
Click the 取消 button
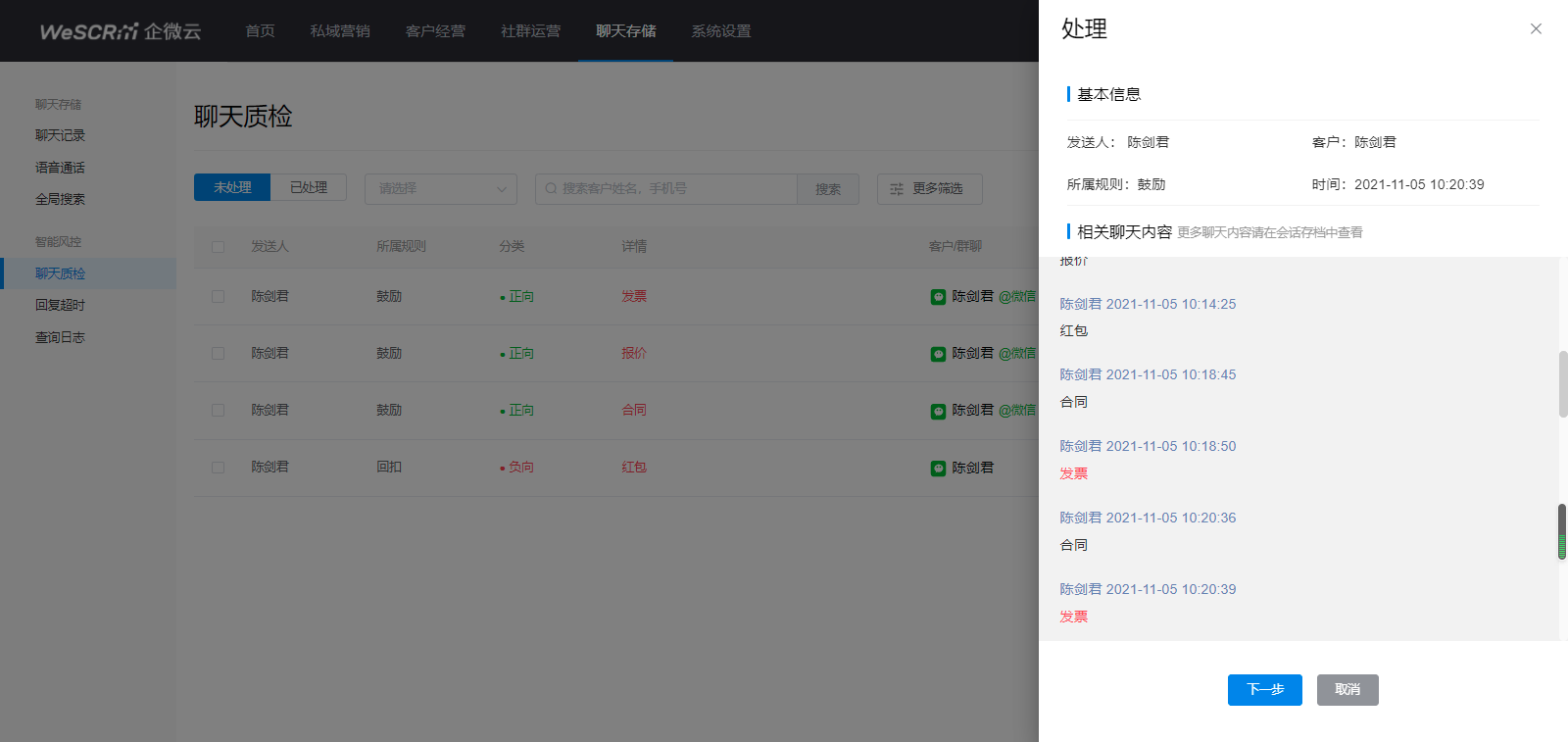click(1347, 690)
